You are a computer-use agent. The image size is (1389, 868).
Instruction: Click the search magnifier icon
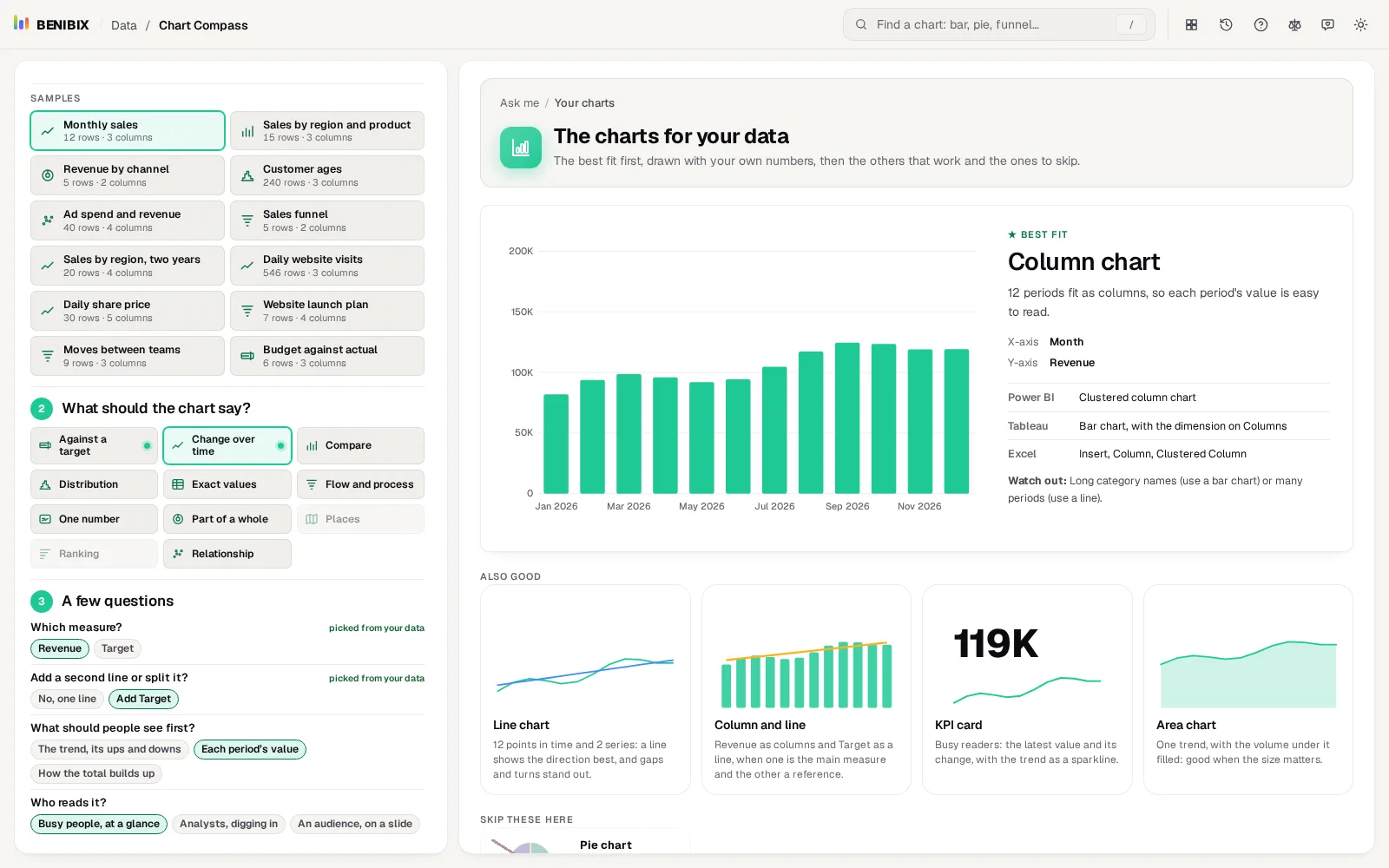coord(861,24)
